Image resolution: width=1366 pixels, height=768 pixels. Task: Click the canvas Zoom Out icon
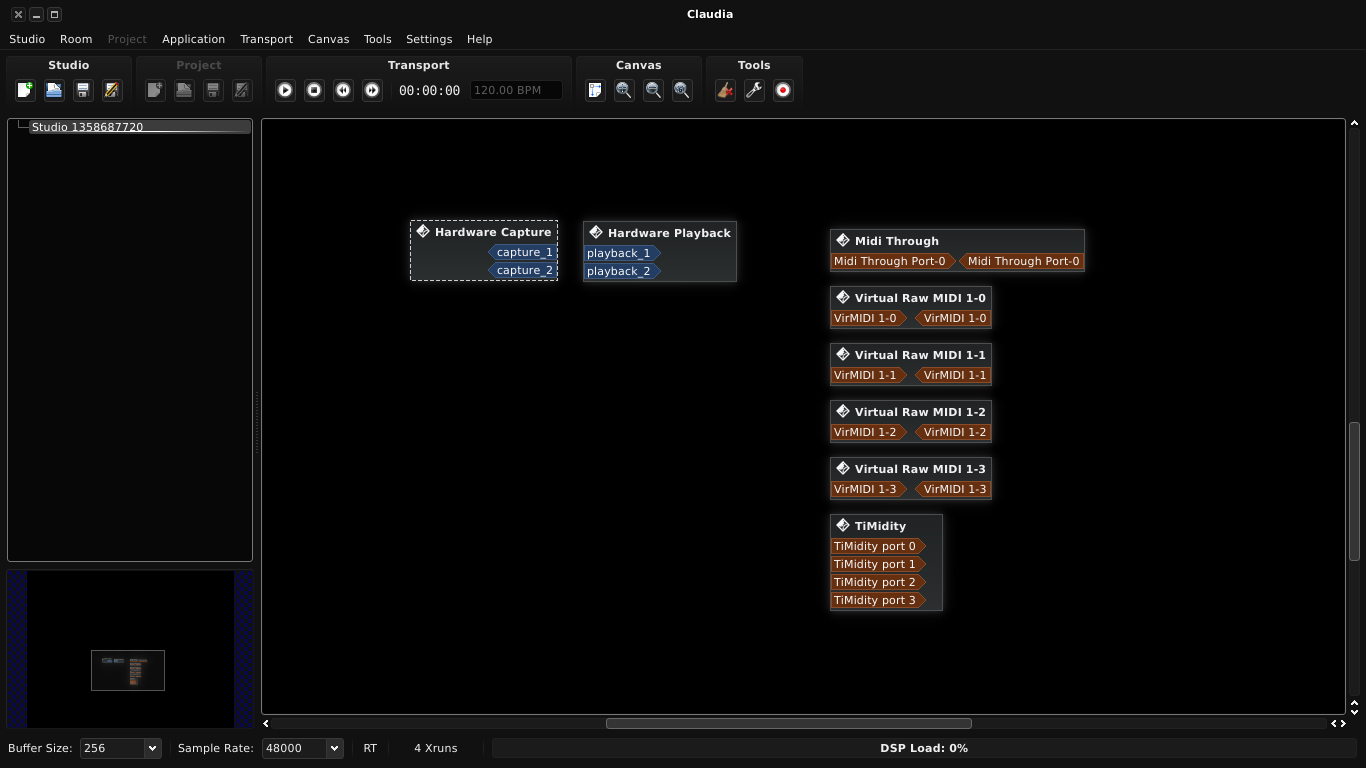[x=653, y=90]
